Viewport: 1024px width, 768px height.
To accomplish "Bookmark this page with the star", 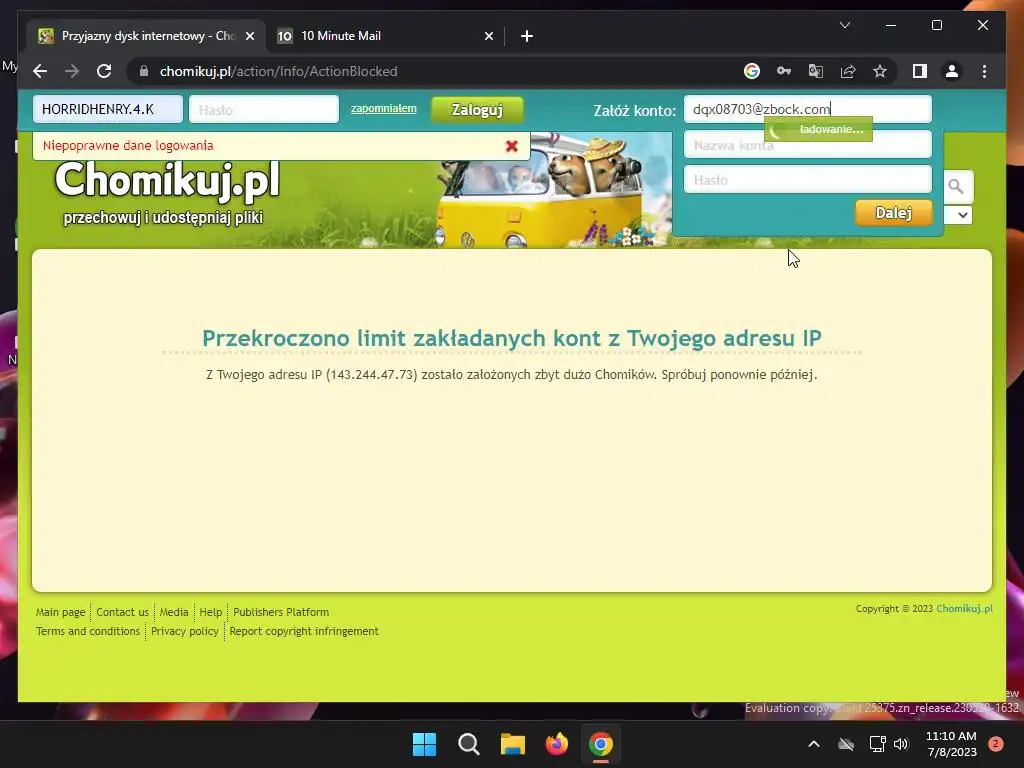I will point(880,71).
